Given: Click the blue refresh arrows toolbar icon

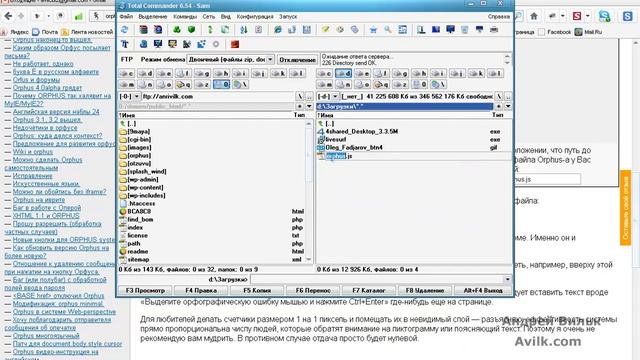Looking at the screenshot, I should coord(125,30).
